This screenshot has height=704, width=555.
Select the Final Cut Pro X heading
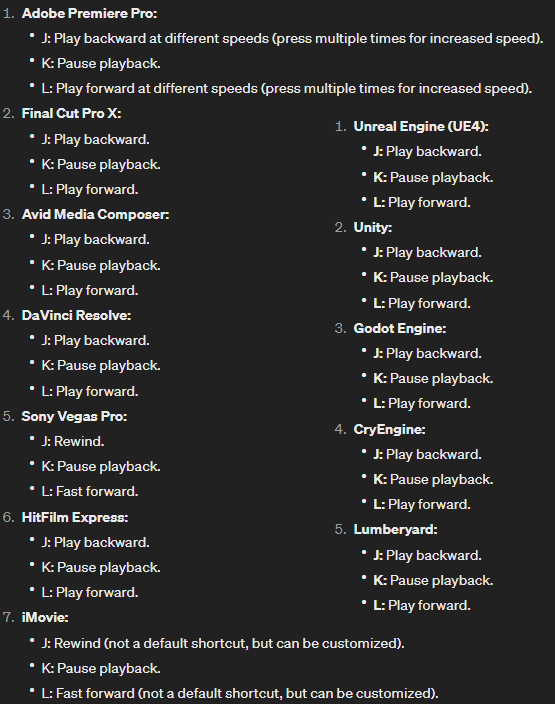[71, 114]
